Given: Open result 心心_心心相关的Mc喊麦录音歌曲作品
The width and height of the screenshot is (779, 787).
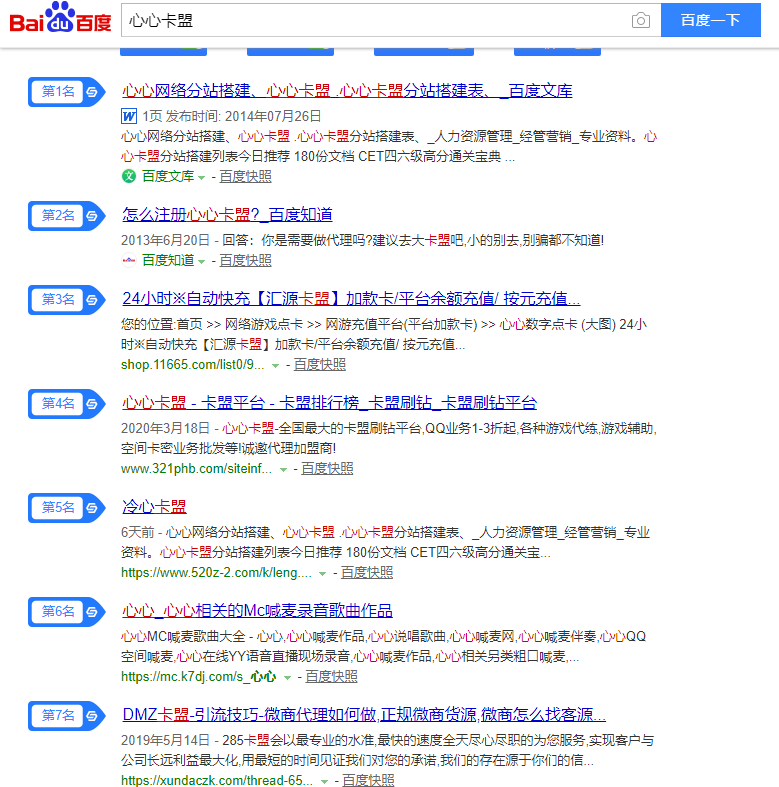Looking at the screenshot, I should (x=257, y=610).
